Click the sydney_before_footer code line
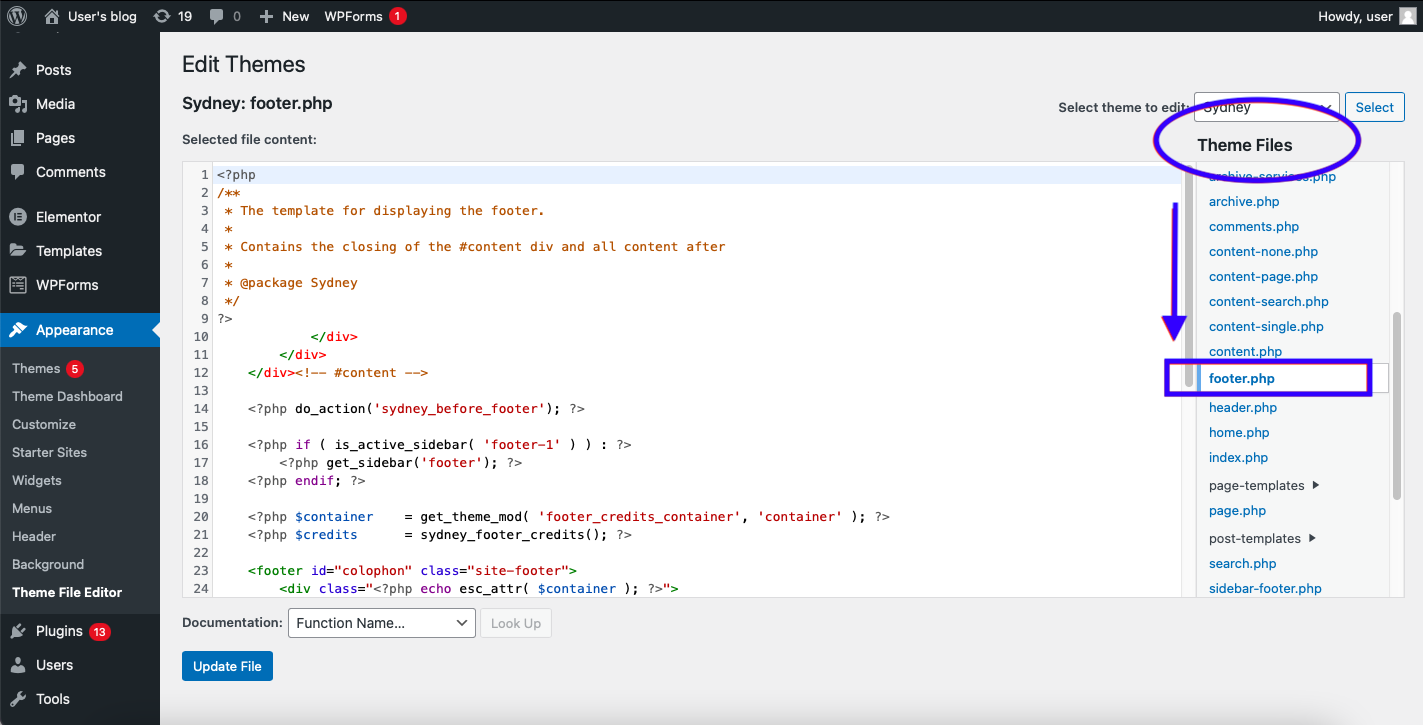Viewport: 1423px width, 725px height. coord(416,408)
